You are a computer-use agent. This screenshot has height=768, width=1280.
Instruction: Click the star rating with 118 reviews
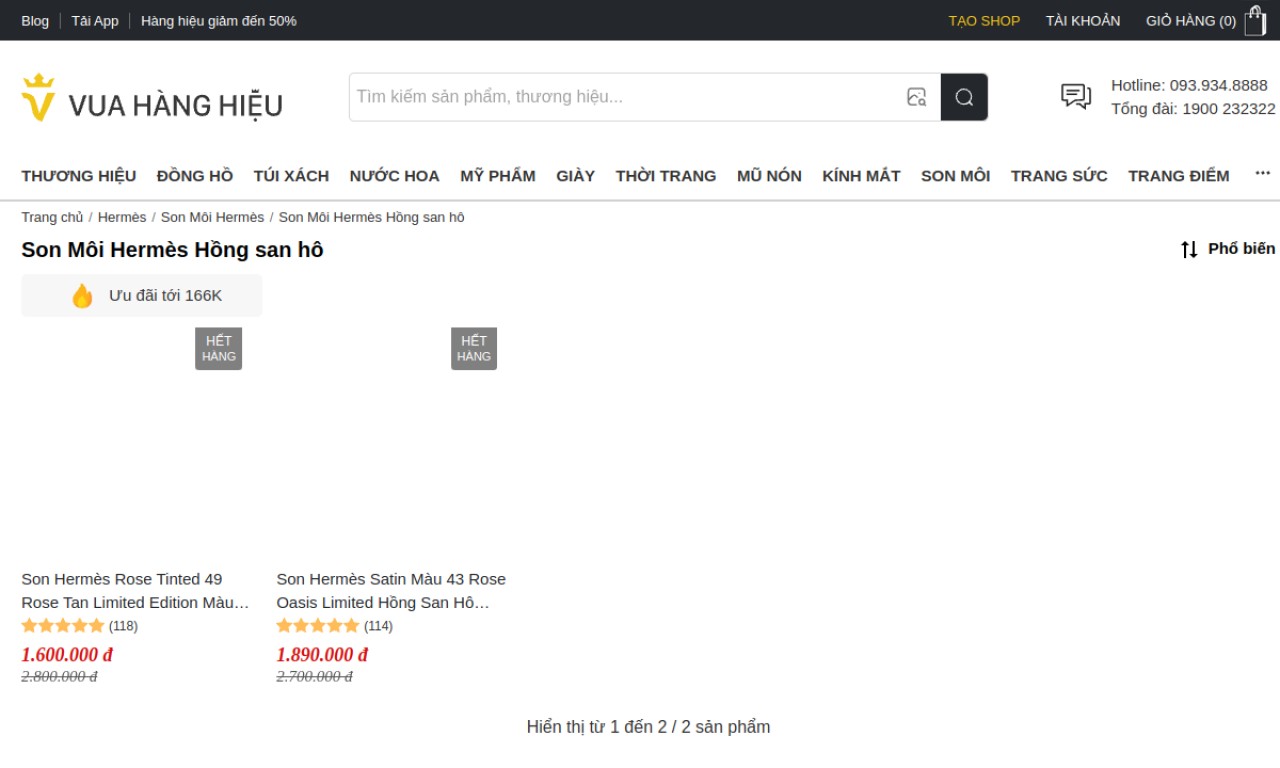click(x=63, y=626)
